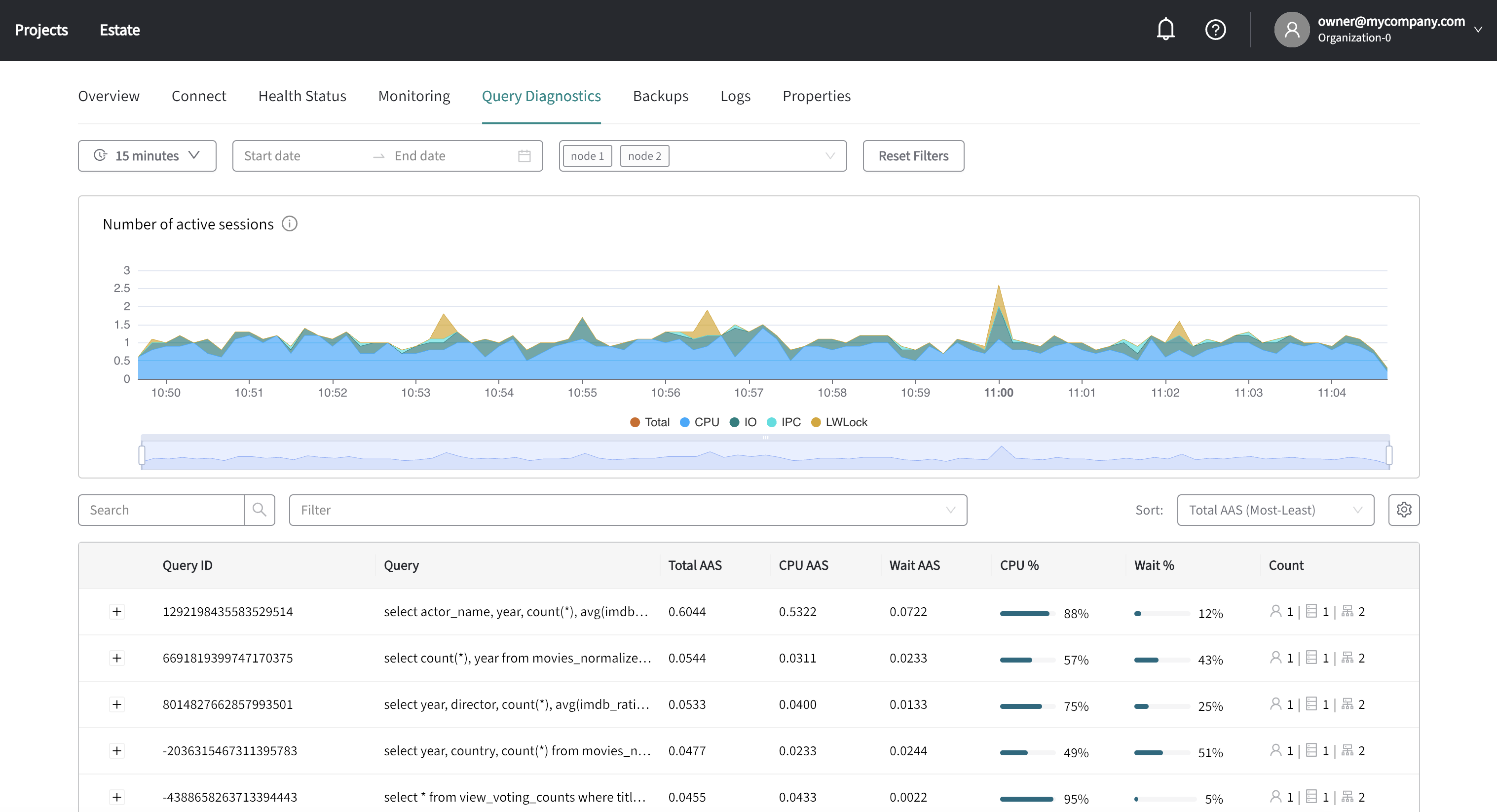
Task: Click the 11:00 time marker on chart
Action: click(x=998, y=393)
